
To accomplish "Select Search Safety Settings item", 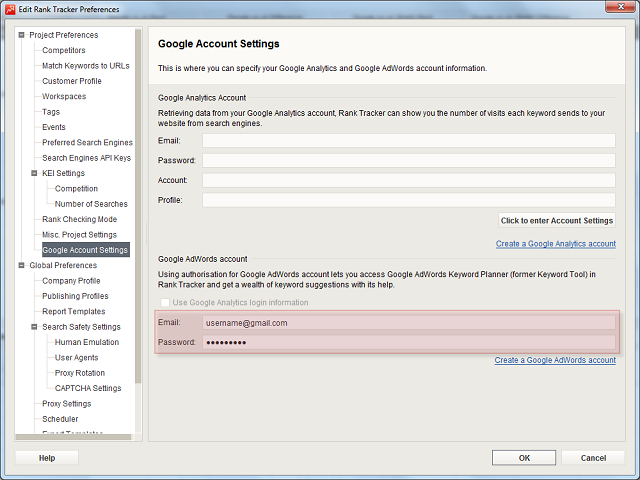I will click(81, 327).
